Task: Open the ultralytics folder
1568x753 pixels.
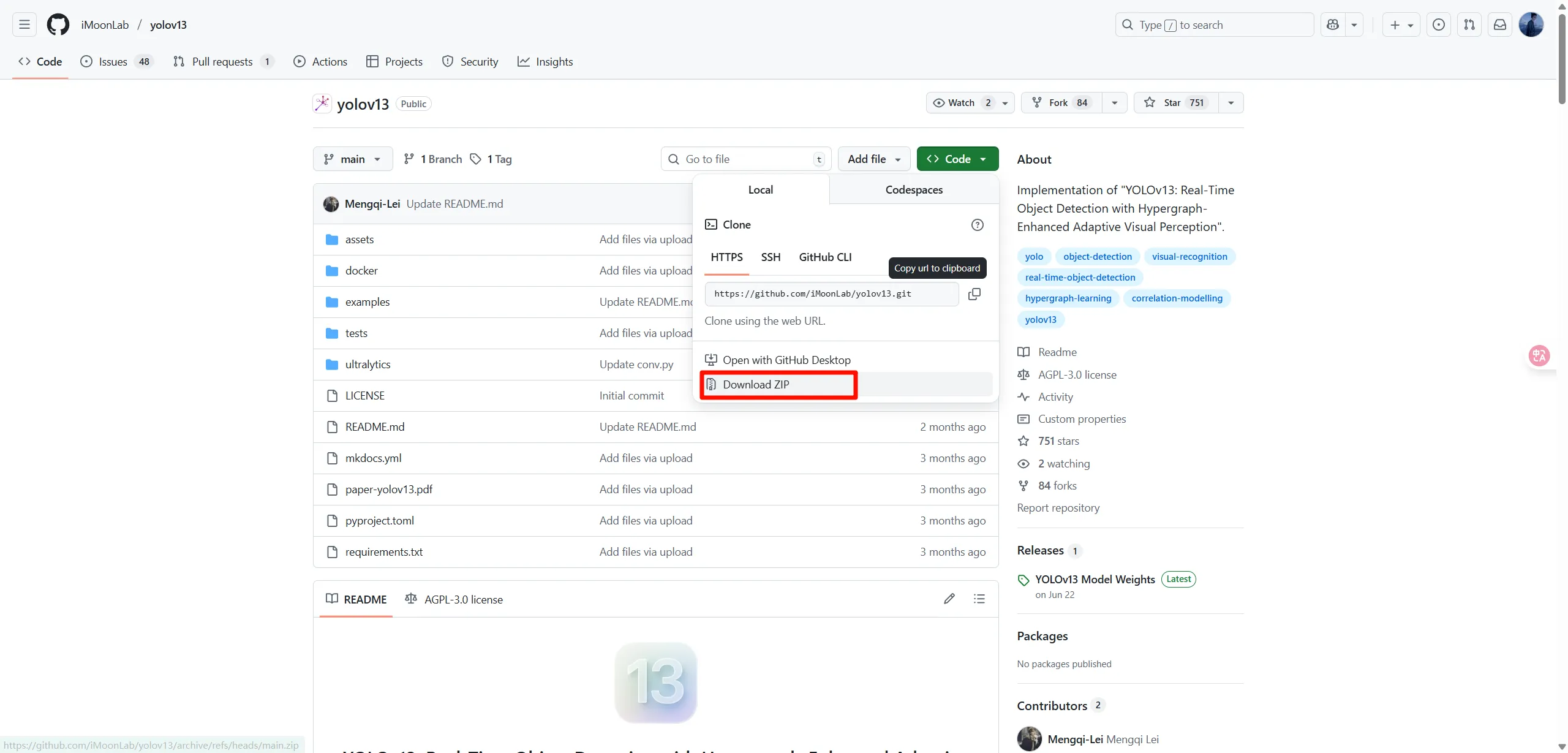Action: [x=367, y=365]
